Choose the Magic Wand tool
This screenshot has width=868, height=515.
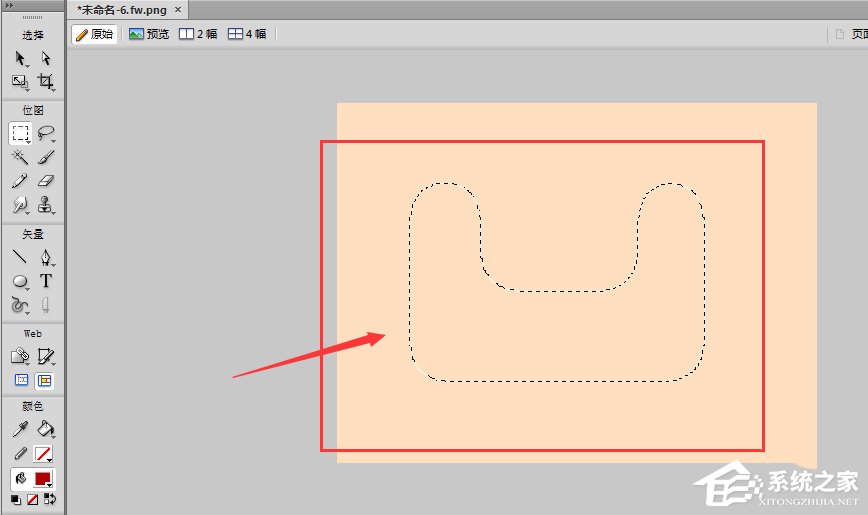(20, 157)
